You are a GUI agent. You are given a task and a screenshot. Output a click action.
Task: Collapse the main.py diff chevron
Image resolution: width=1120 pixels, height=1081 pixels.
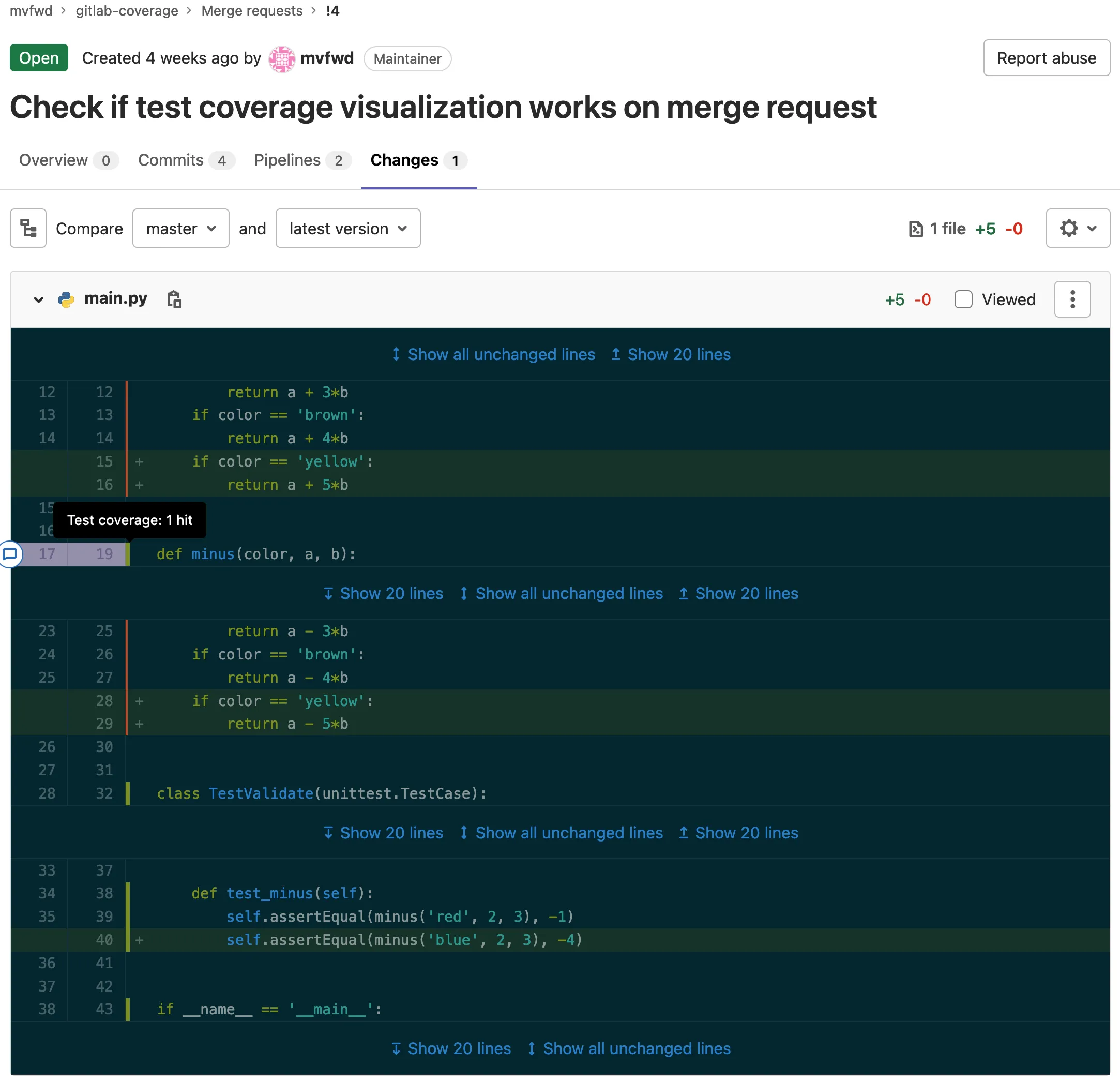38,299
